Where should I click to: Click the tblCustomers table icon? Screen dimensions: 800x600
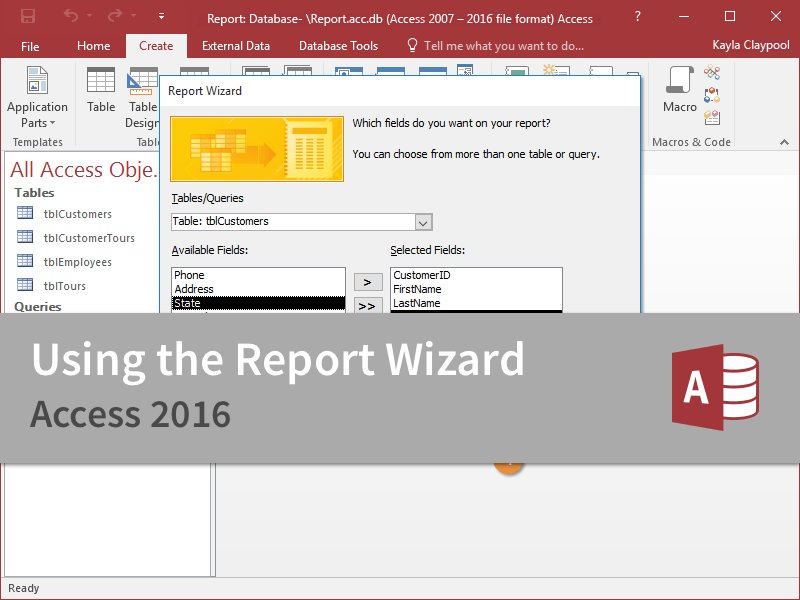(x=25, y=213)
